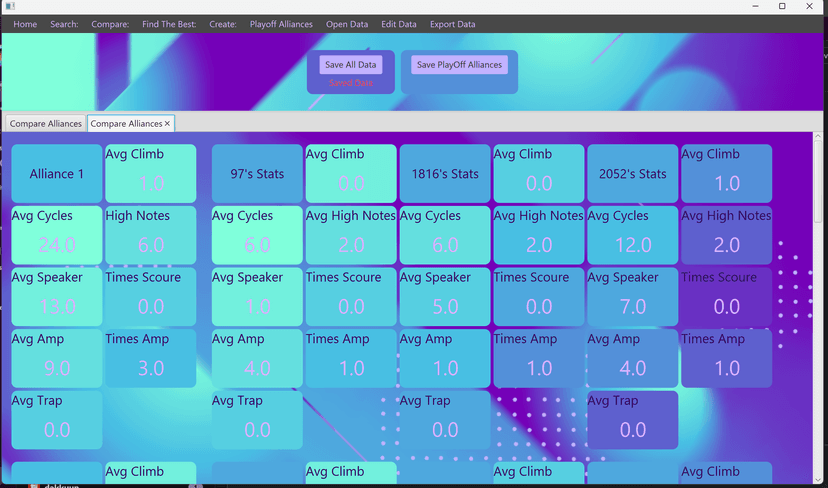Screen dimensions: 828x488
Task: Expand the Find The Best: menu
Action: click(x=169, y=24)
